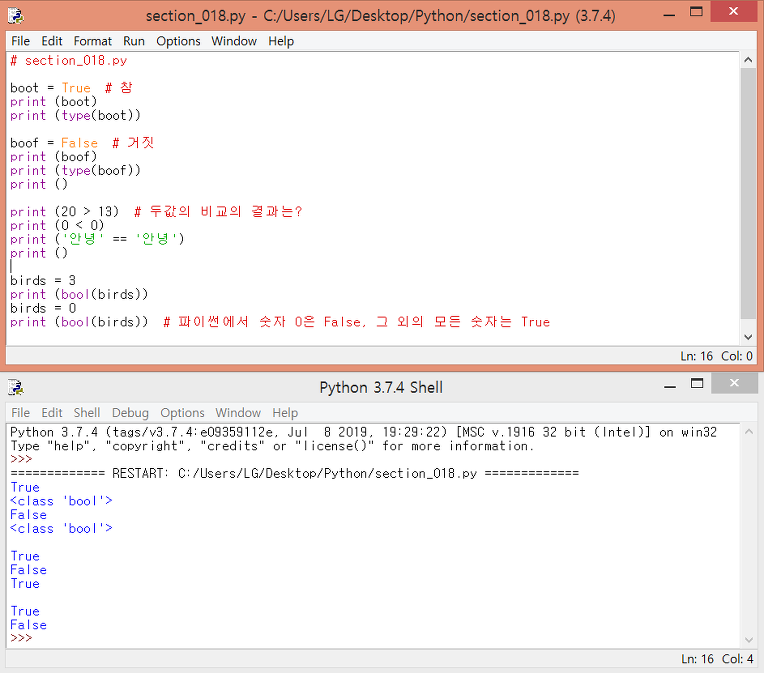
Task: Click the 'print (20 > 13)' line
Action: coord(156,212)
